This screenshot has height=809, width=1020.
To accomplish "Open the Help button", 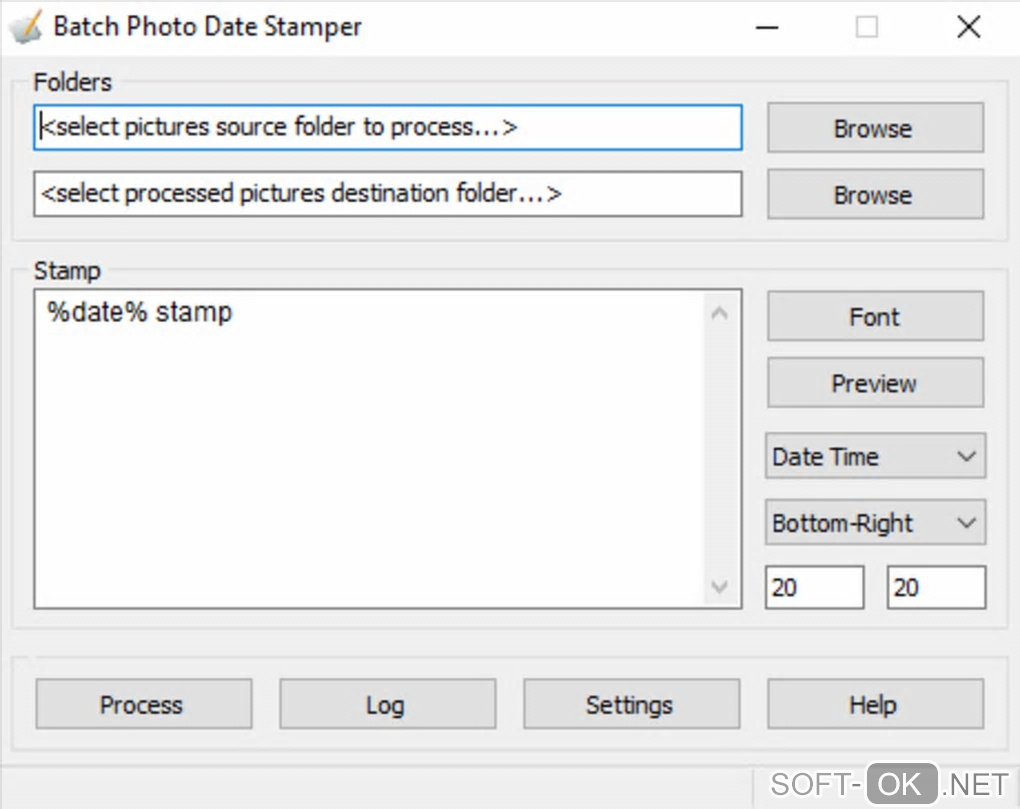I will coord(875,705).
